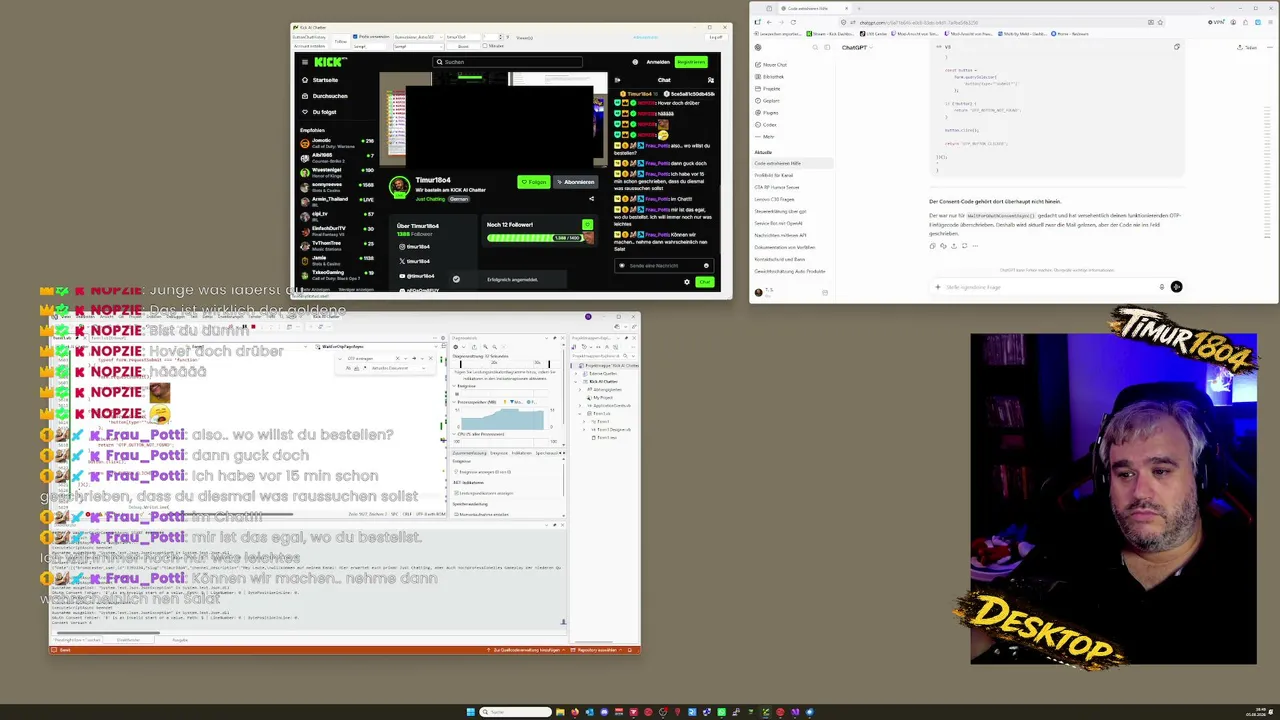Start ChatGPT voice mode button
This screenshot has height=720, width=1280.
tap(1176, 287)
